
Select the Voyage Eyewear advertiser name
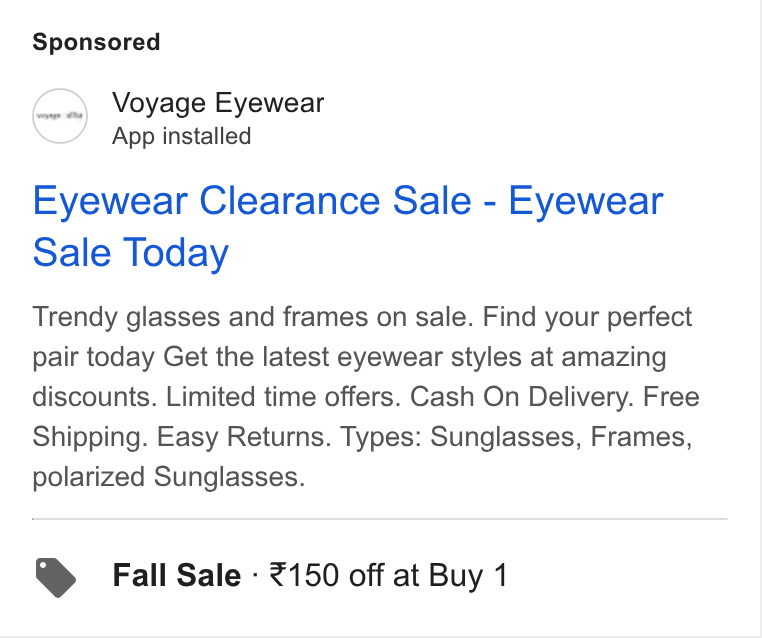(218, 103)
